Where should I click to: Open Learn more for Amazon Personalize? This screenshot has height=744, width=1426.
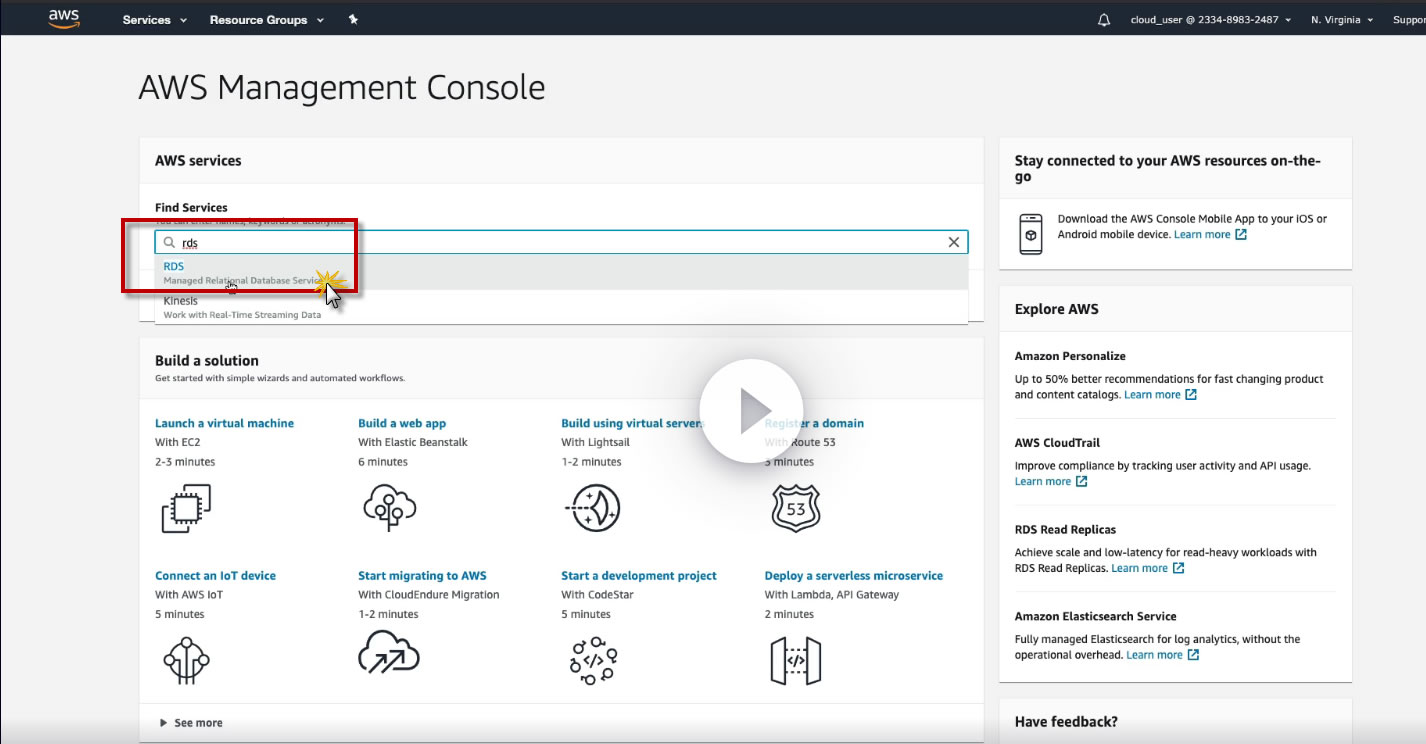1152,395
